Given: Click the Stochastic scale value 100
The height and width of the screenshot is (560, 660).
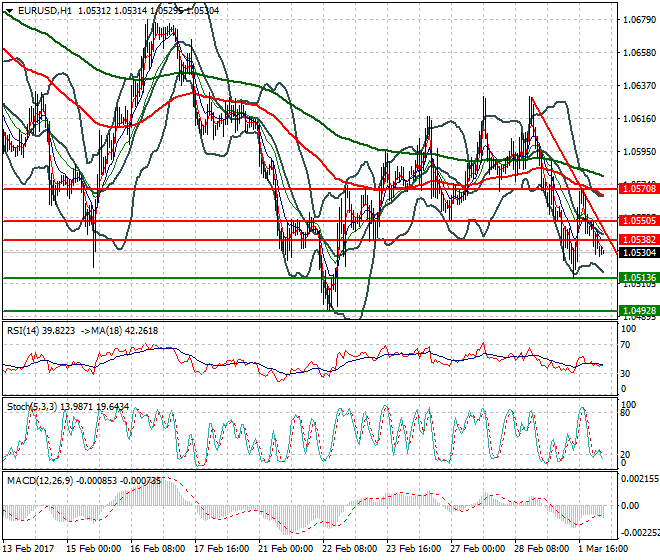Looking at the screenshot, I should 629,404.
